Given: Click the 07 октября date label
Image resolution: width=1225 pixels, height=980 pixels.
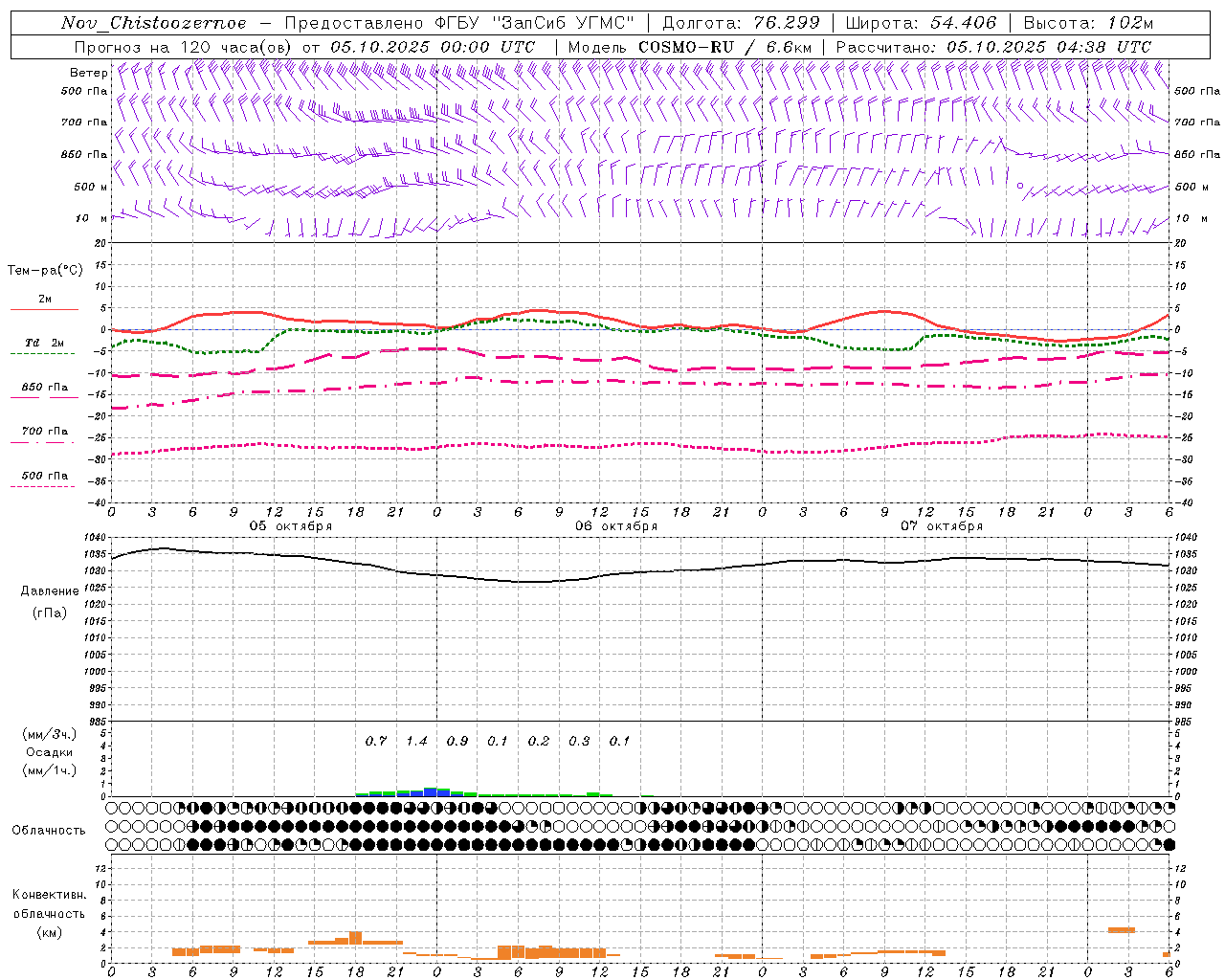Looking at the screenshot, I should pos(942,526).
